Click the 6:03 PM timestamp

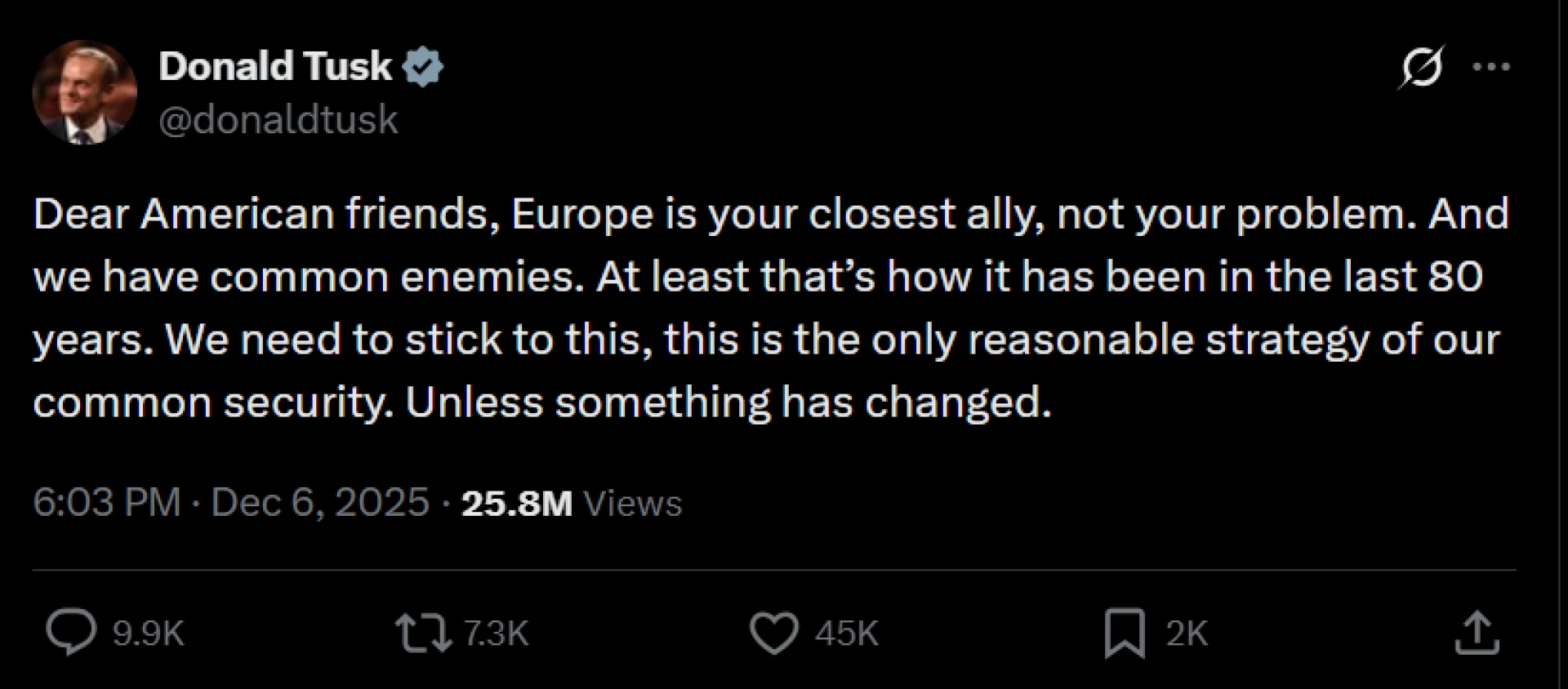click(106, 502)
